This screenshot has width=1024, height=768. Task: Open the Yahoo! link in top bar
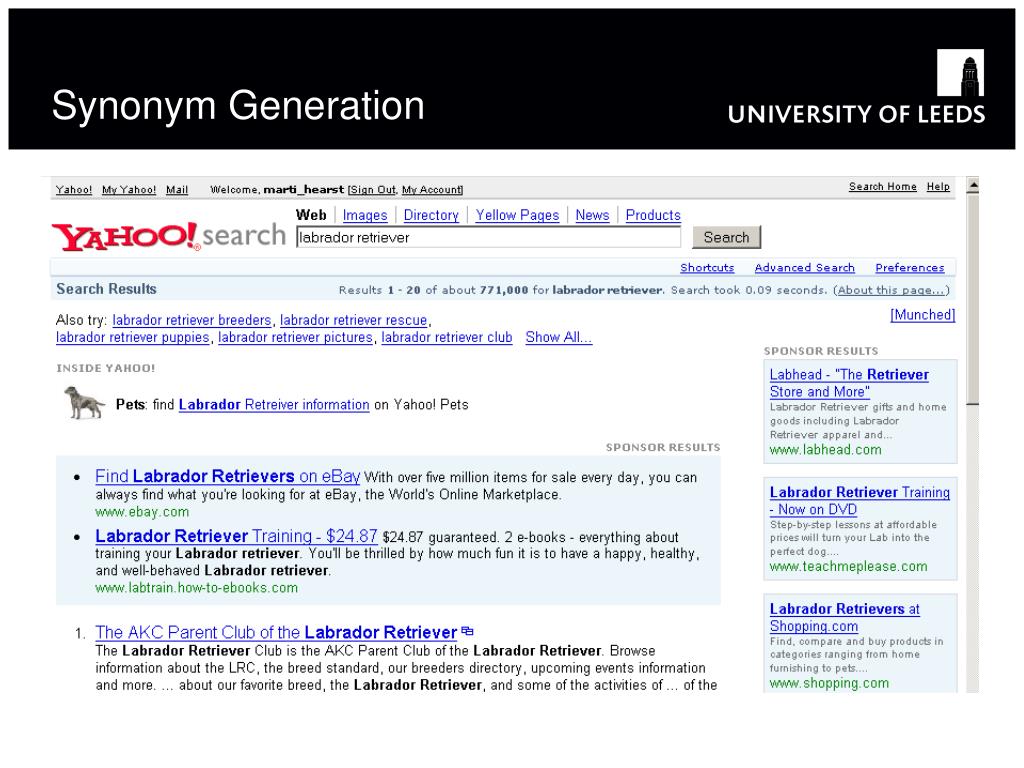tap(74, 189)
